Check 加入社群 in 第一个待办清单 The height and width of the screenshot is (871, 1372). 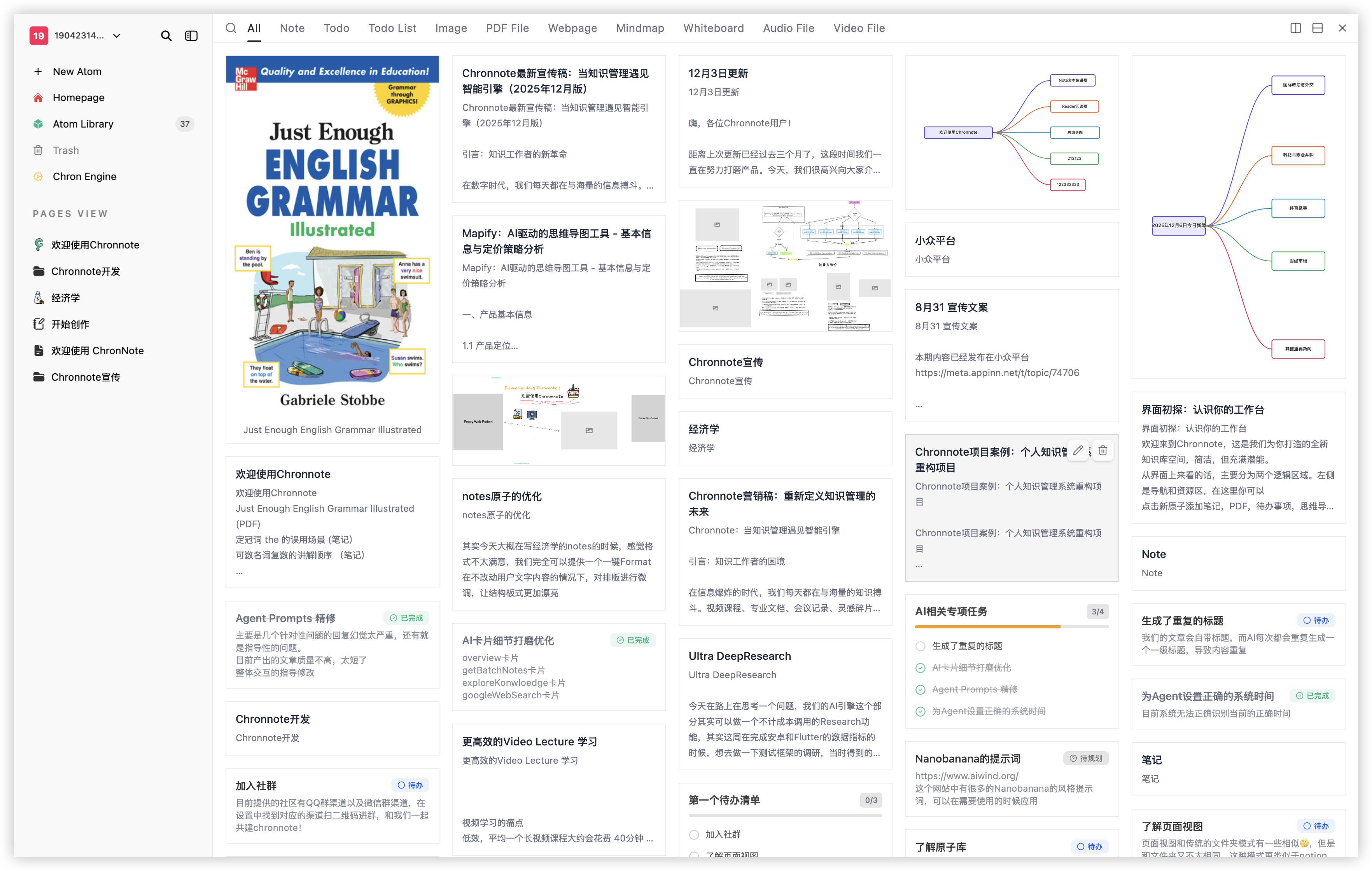click(694, 834)
